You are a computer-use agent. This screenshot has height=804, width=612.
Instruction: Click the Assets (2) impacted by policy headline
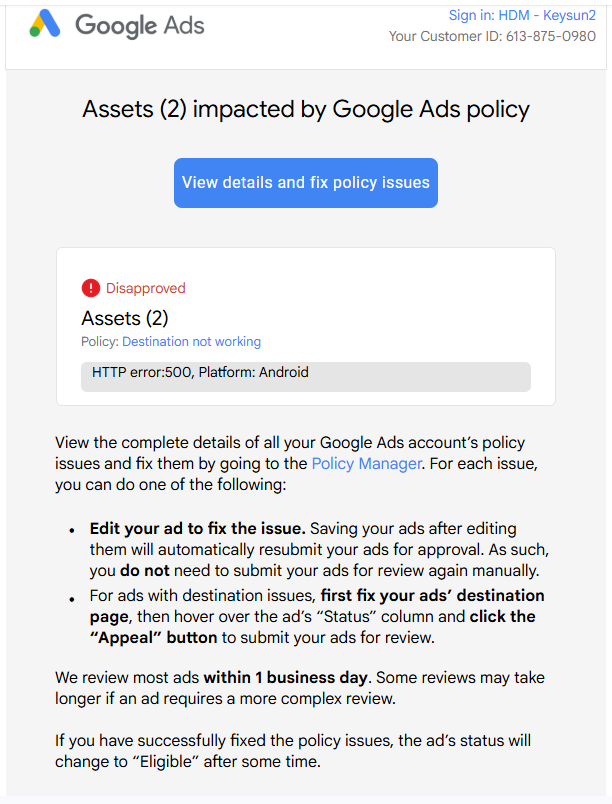[306, 109]
